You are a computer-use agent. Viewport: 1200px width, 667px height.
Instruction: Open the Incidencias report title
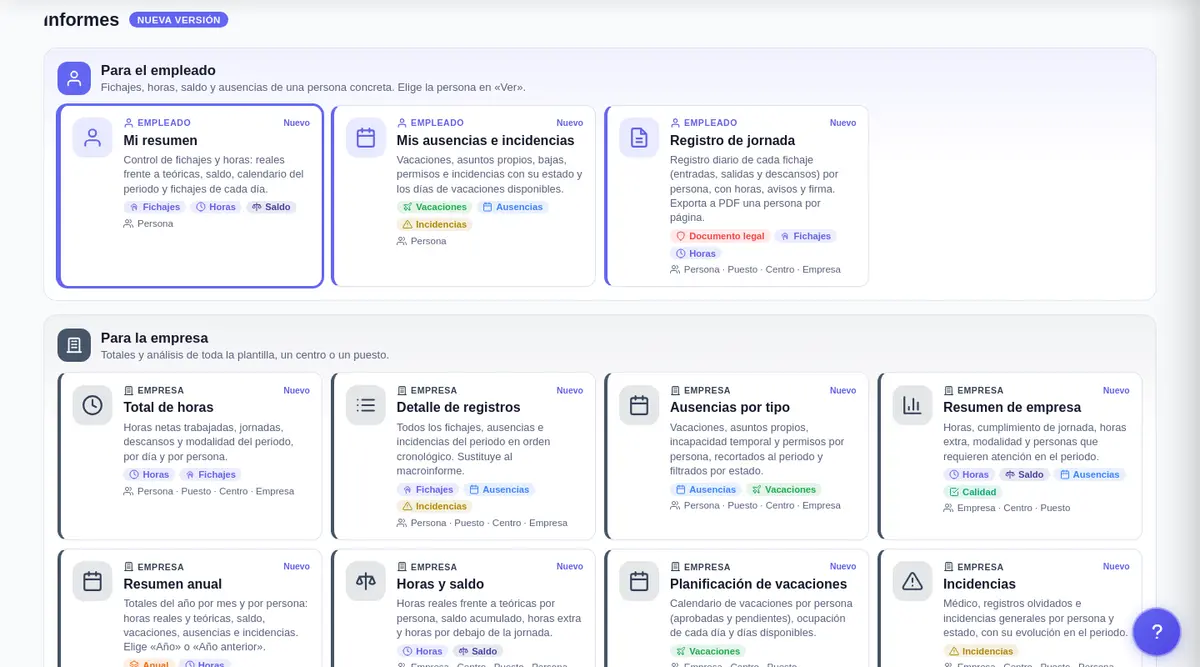tap(979, 584)
